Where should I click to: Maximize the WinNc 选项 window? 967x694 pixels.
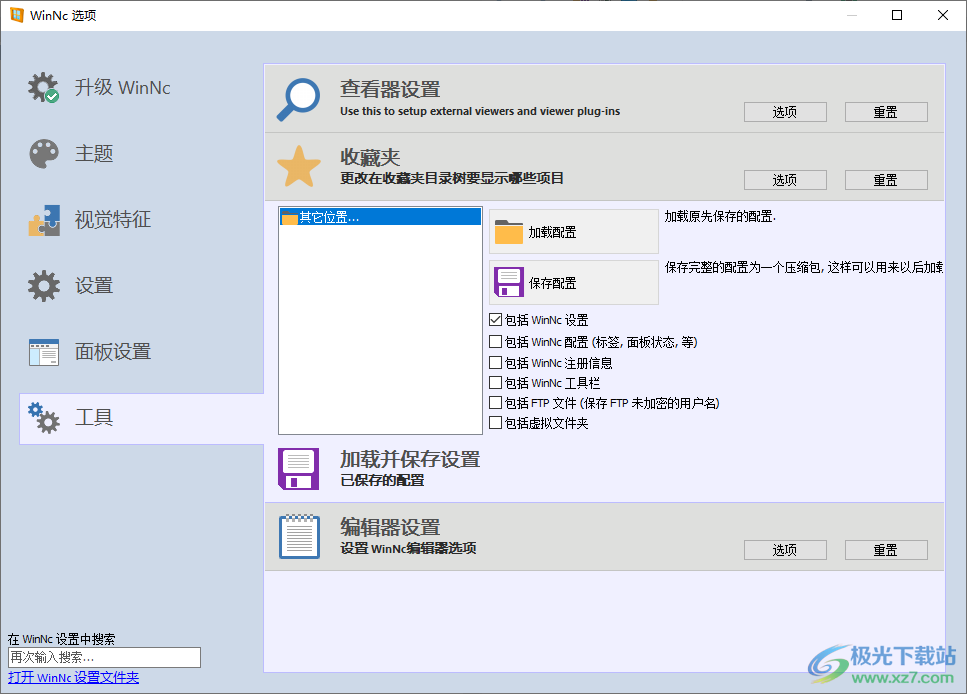(897, 15)
